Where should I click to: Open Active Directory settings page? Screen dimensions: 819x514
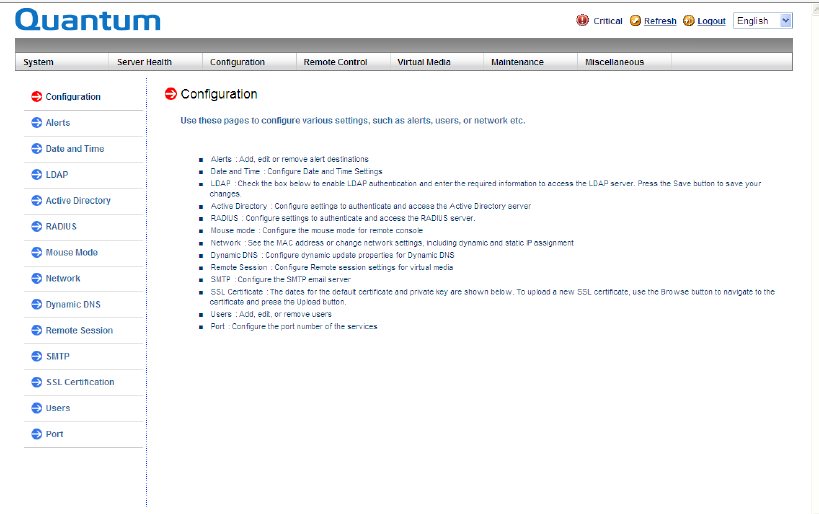coord(78,201)
